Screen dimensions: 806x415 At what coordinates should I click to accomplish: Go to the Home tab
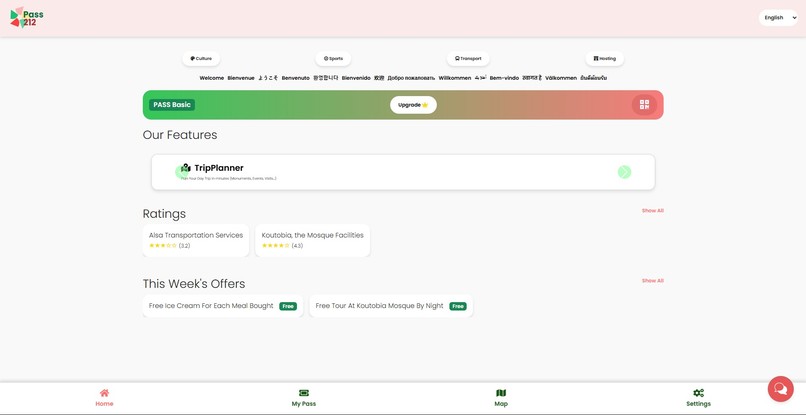point(104,398)
